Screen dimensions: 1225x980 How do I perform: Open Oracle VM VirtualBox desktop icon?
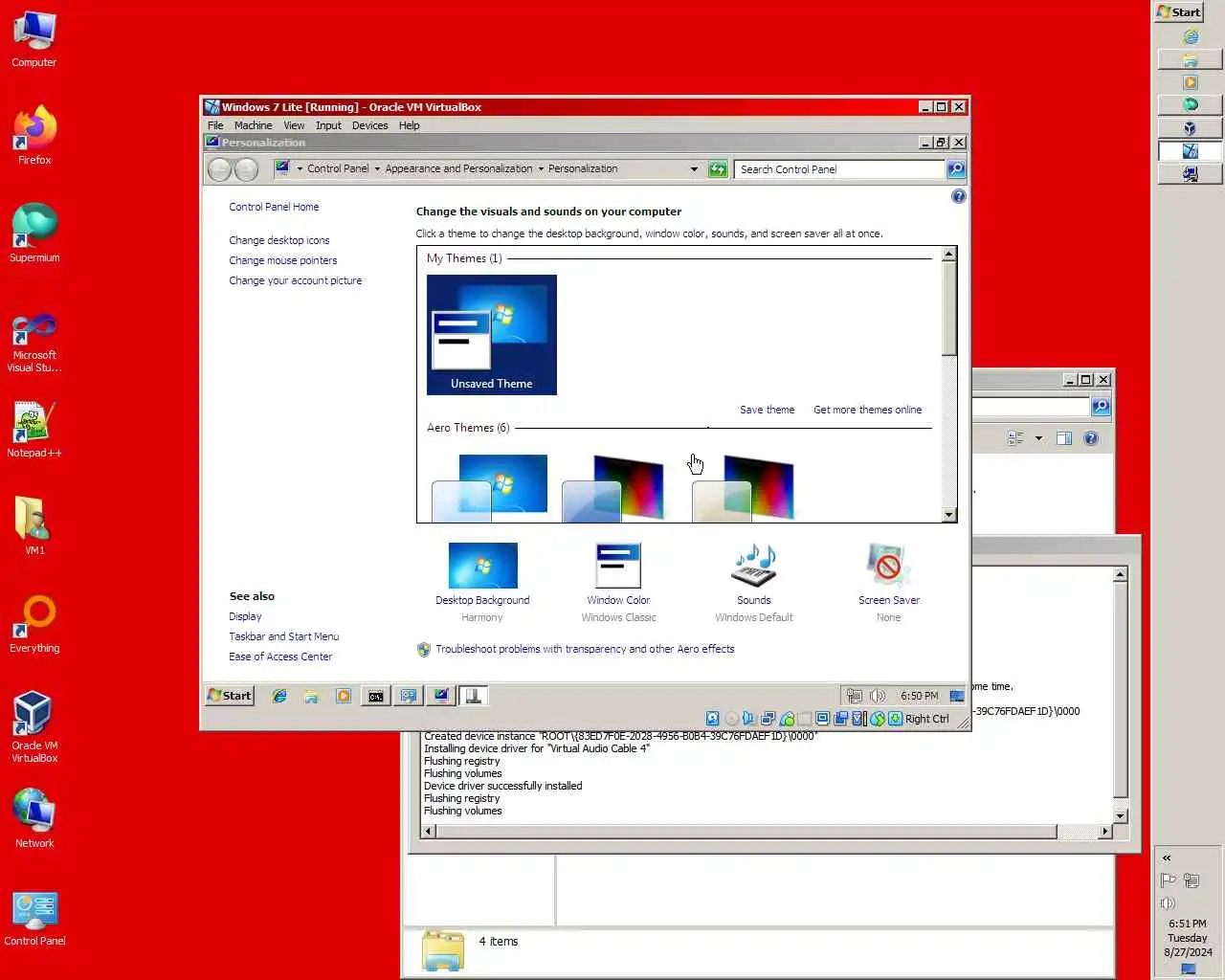click(34, 727)
